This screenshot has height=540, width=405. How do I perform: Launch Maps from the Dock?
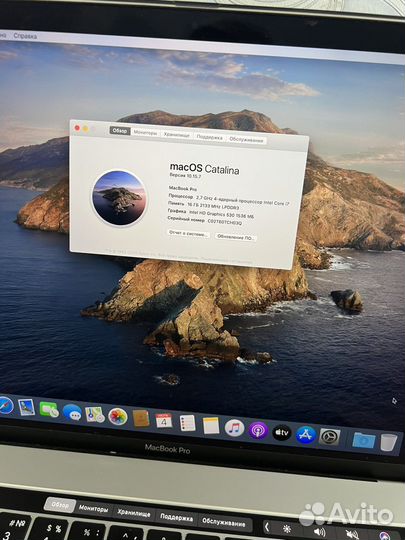click(95, 415)
